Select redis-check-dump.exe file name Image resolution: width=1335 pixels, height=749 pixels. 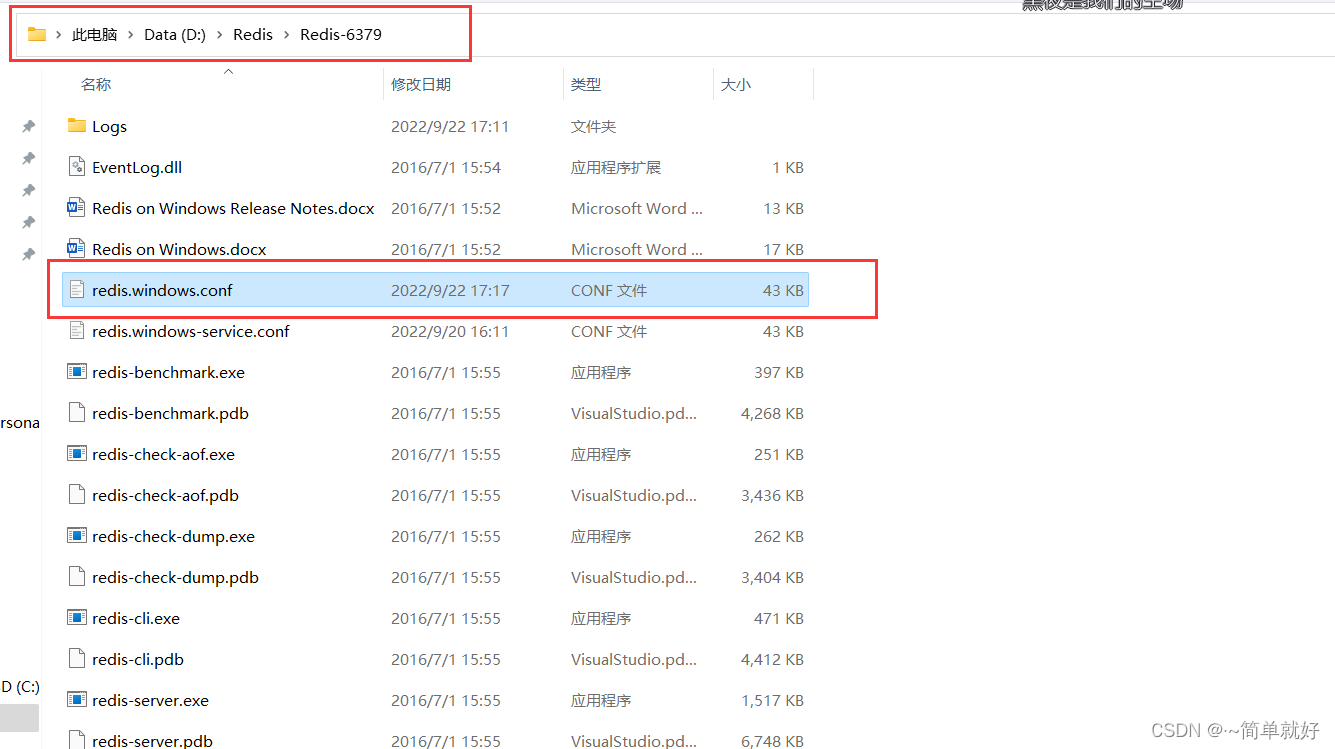point(173,536)
